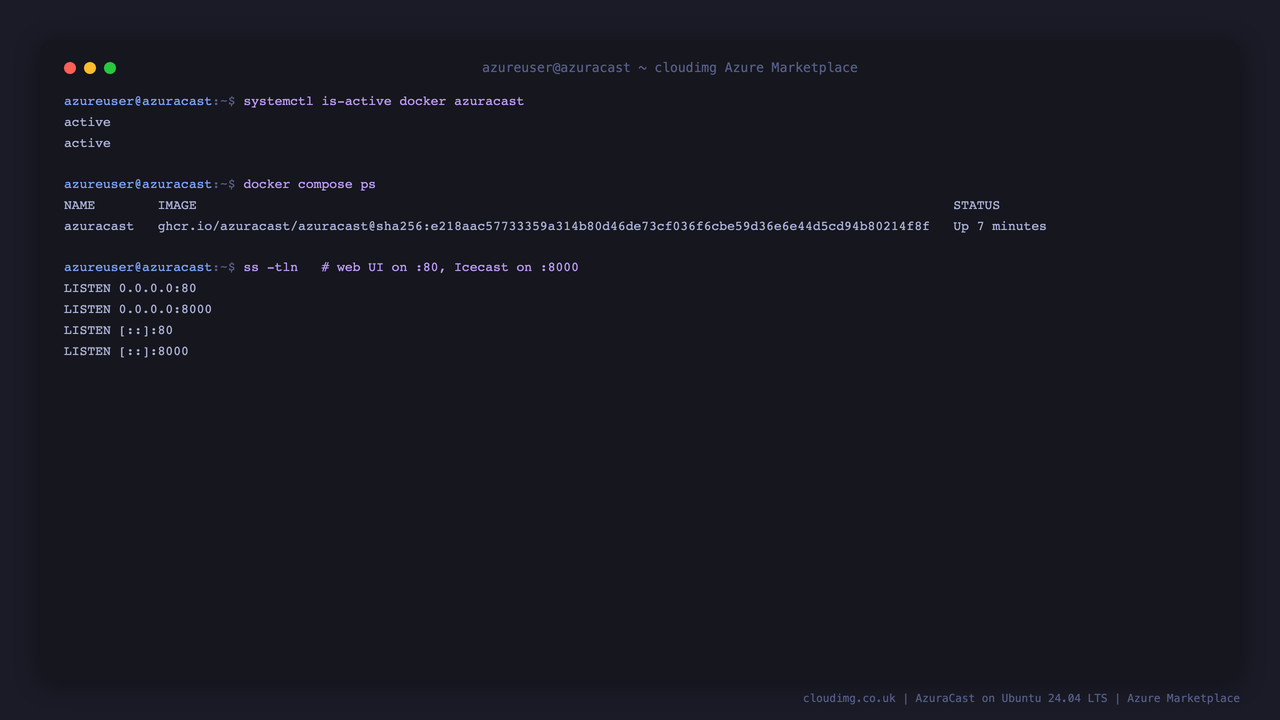Click the first 'active' output line

pos(87,122)
